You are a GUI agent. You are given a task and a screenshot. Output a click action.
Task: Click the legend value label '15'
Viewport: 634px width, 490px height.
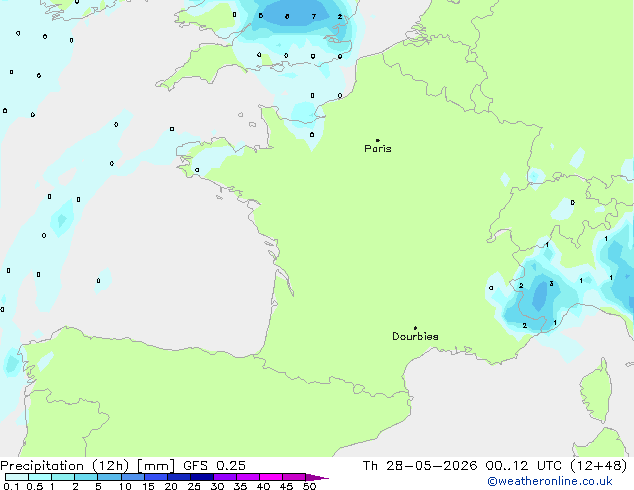(148, 486)
